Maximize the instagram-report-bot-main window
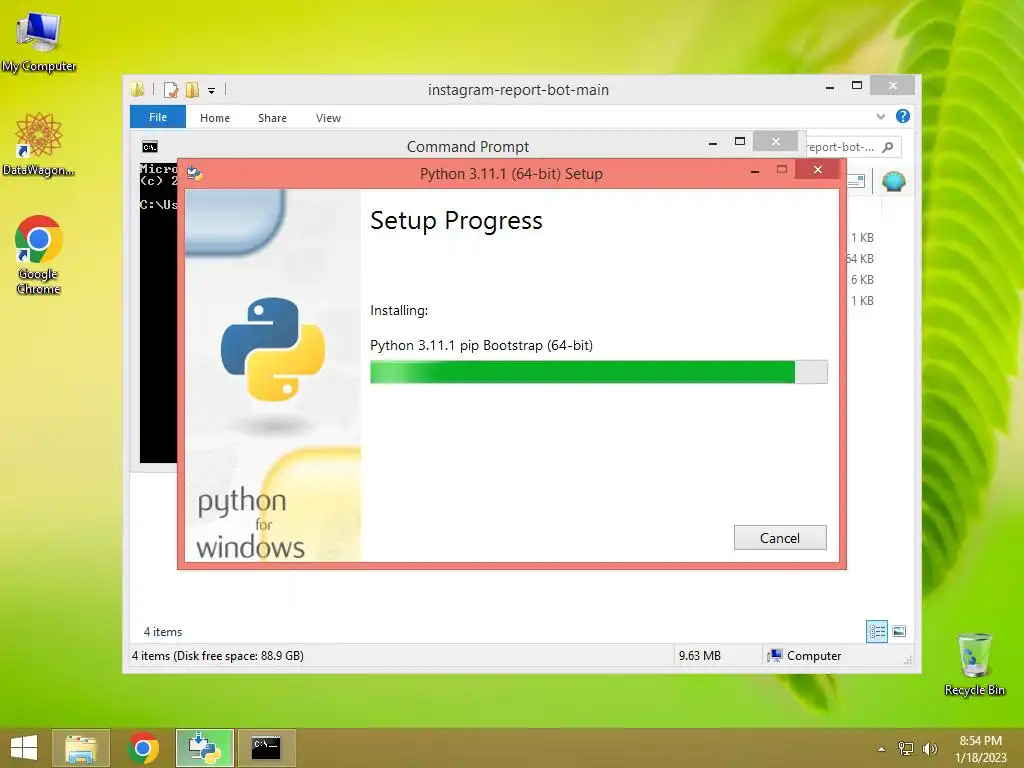This screenshot has width=1024, height=768. click(857, 86)
